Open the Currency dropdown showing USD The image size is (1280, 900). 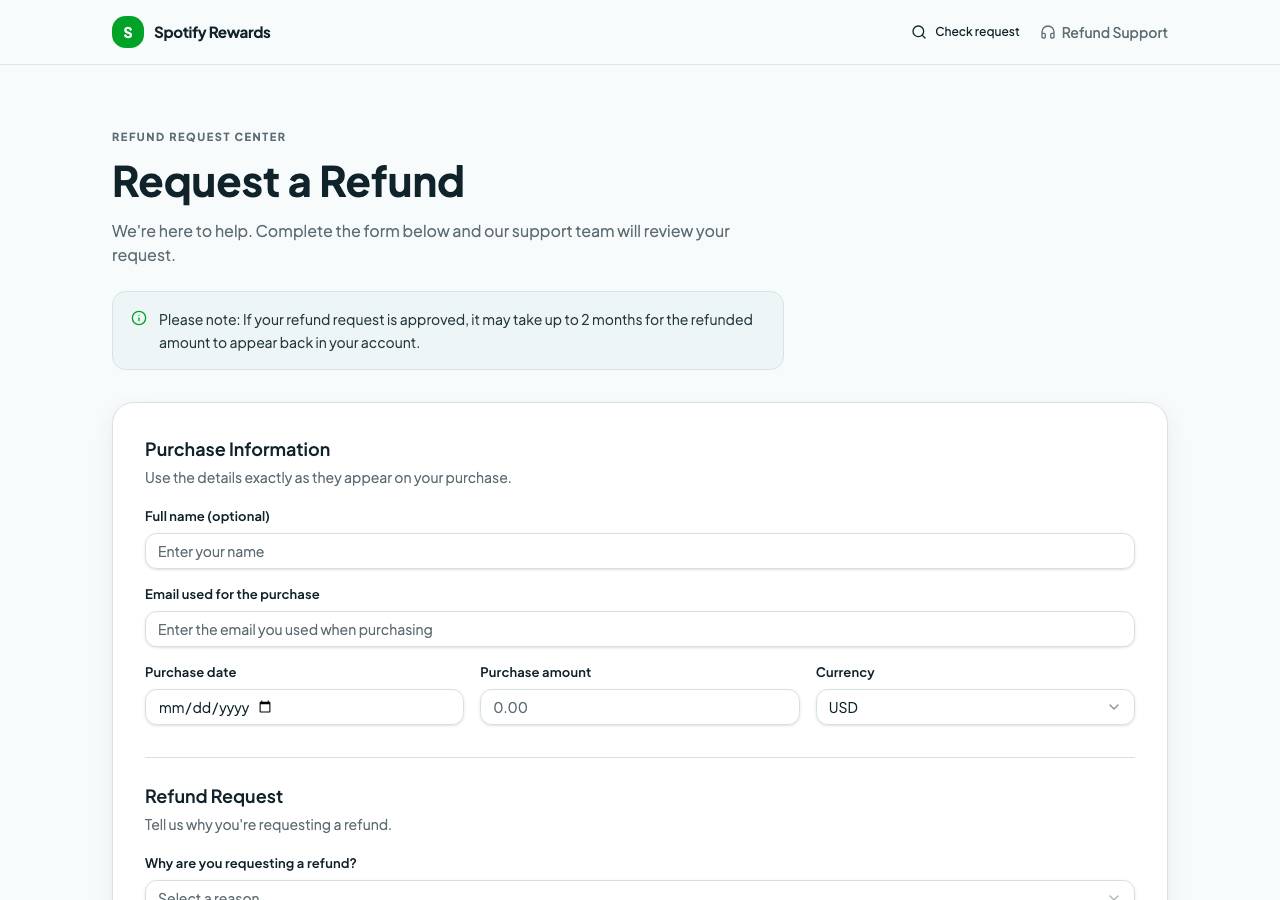pos(975,707)
